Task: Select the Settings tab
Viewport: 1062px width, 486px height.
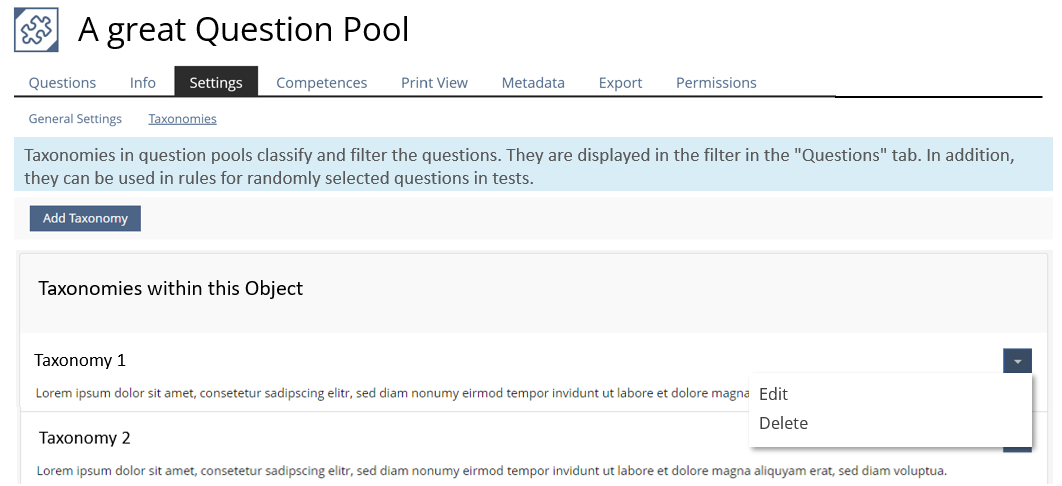Action: point(216,83)
